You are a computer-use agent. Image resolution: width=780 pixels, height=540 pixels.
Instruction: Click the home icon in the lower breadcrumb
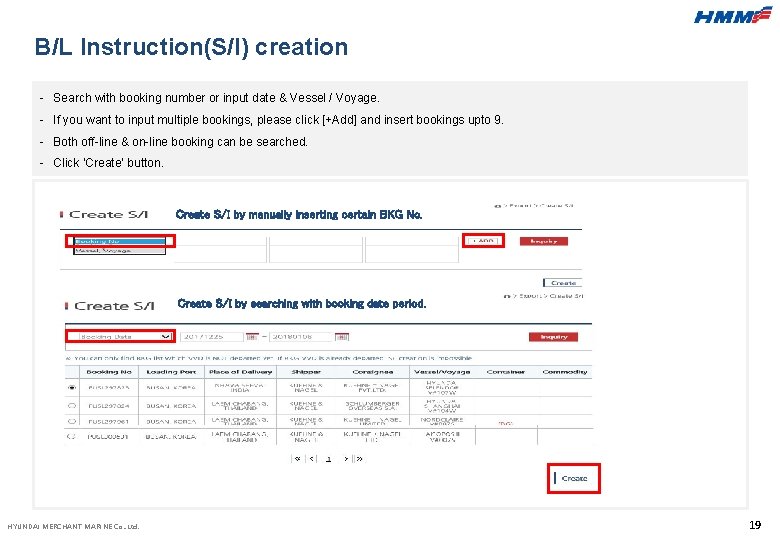click(x=507, y=296)
